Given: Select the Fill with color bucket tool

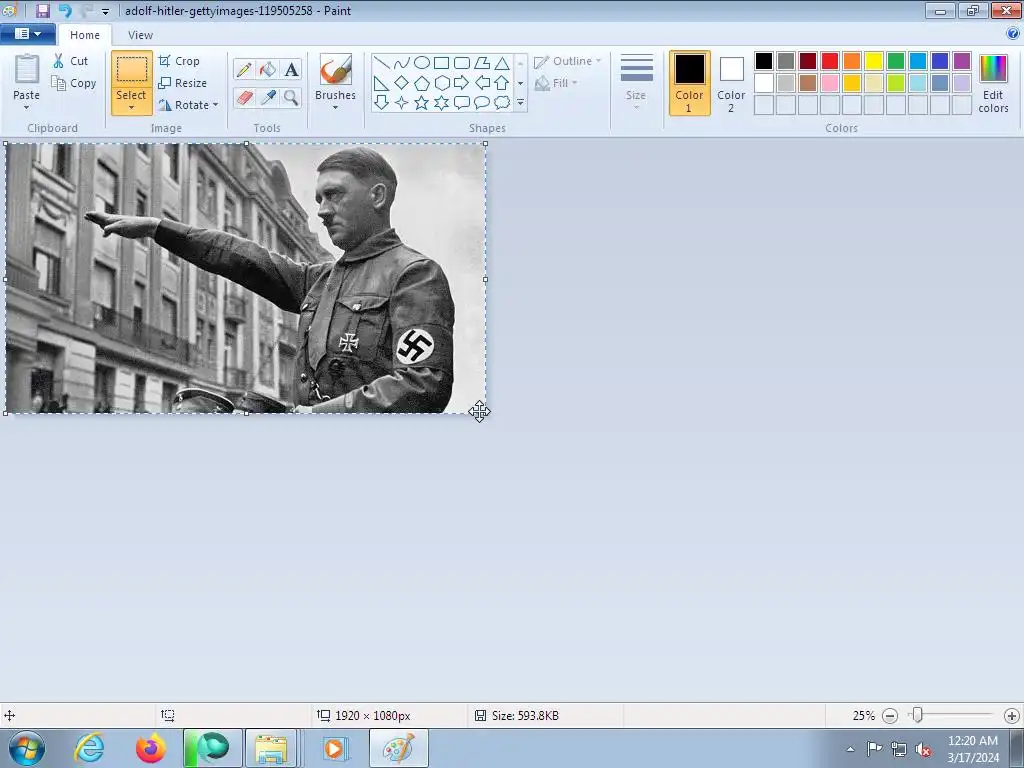Looking at the screenshot, I should (x=268, y=69).
